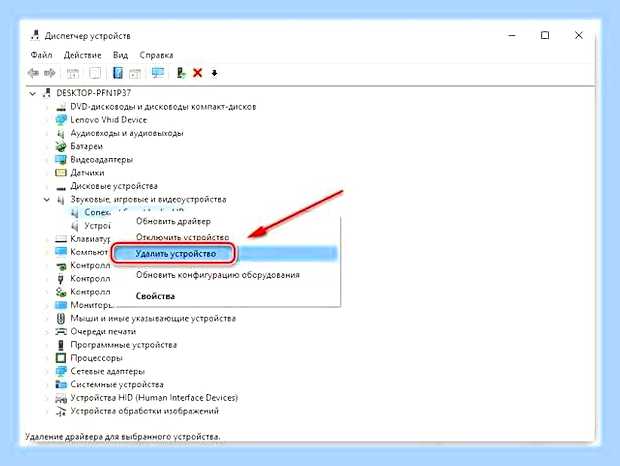The width and height of the screenshot is (620, 466).
Task: Open the Файл menu
Action: point(41,55)
